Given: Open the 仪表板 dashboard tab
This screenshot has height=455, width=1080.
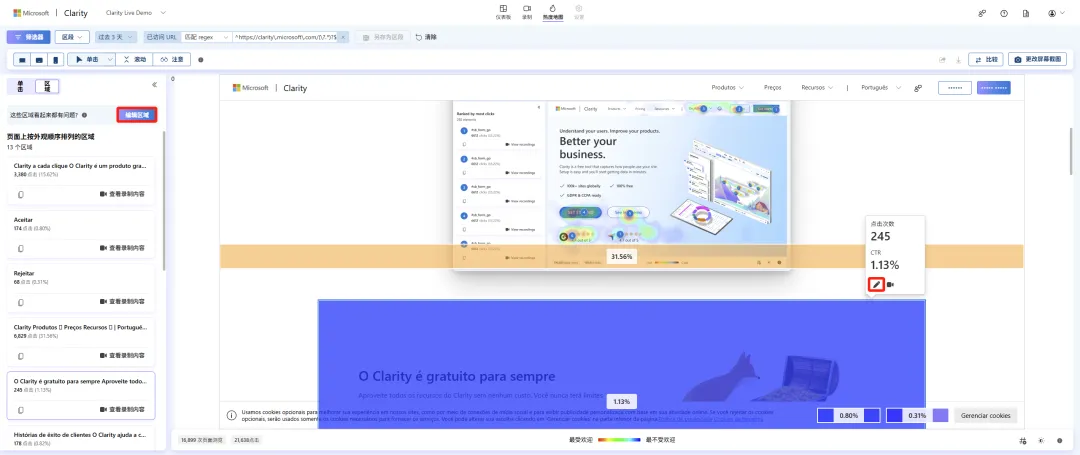Looking at the screenshot, I should point(503,11).
